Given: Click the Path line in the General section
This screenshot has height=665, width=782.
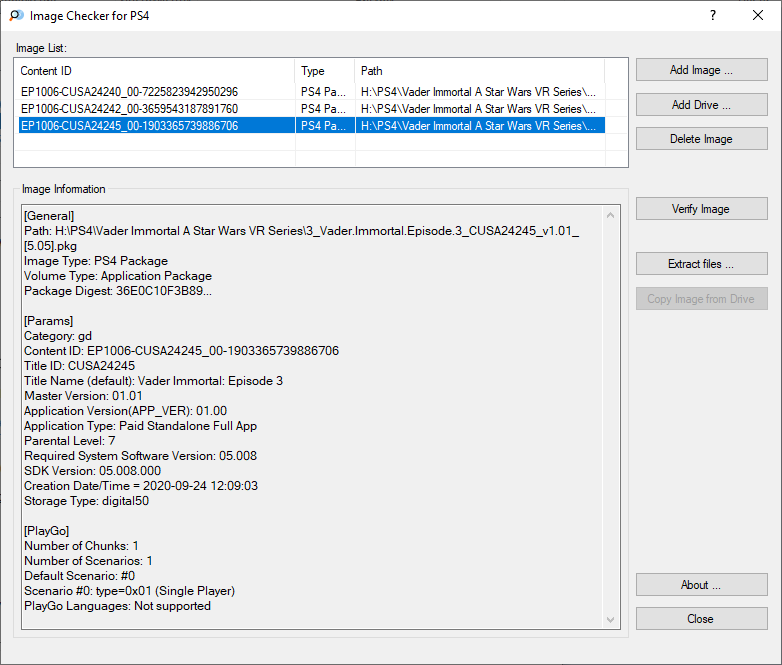Looking at the screenshot, I should [302, 238].
